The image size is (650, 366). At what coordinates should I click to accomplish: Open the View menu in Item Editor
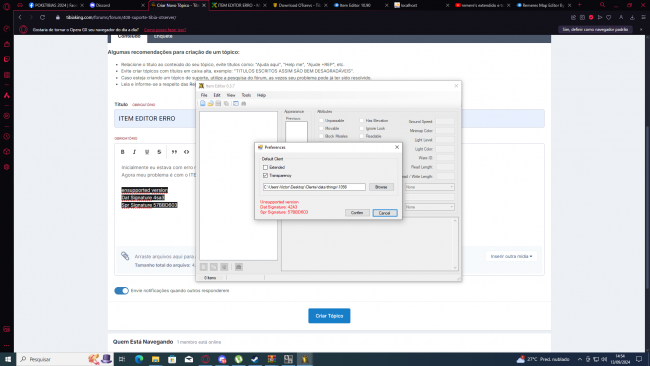[231, 95]
